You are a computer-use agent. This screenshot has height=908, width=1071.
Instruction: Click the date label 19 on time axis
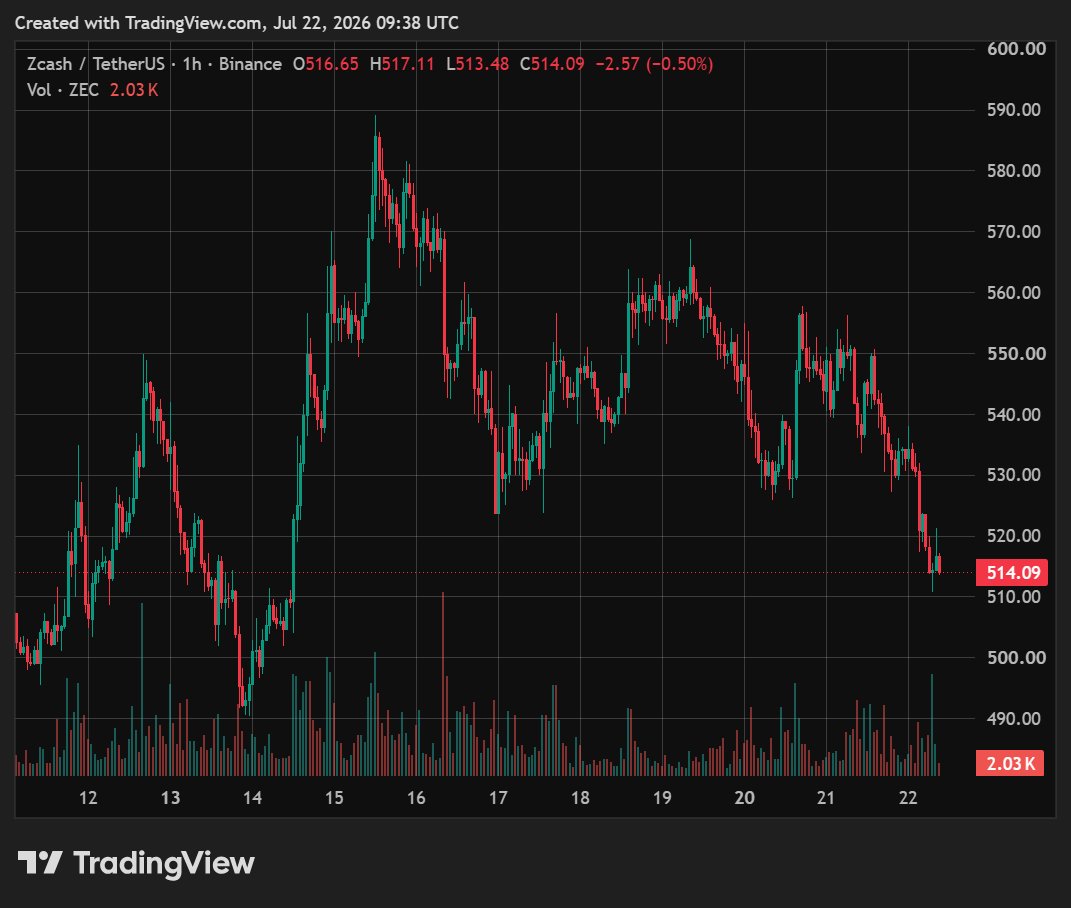[662, 797]
